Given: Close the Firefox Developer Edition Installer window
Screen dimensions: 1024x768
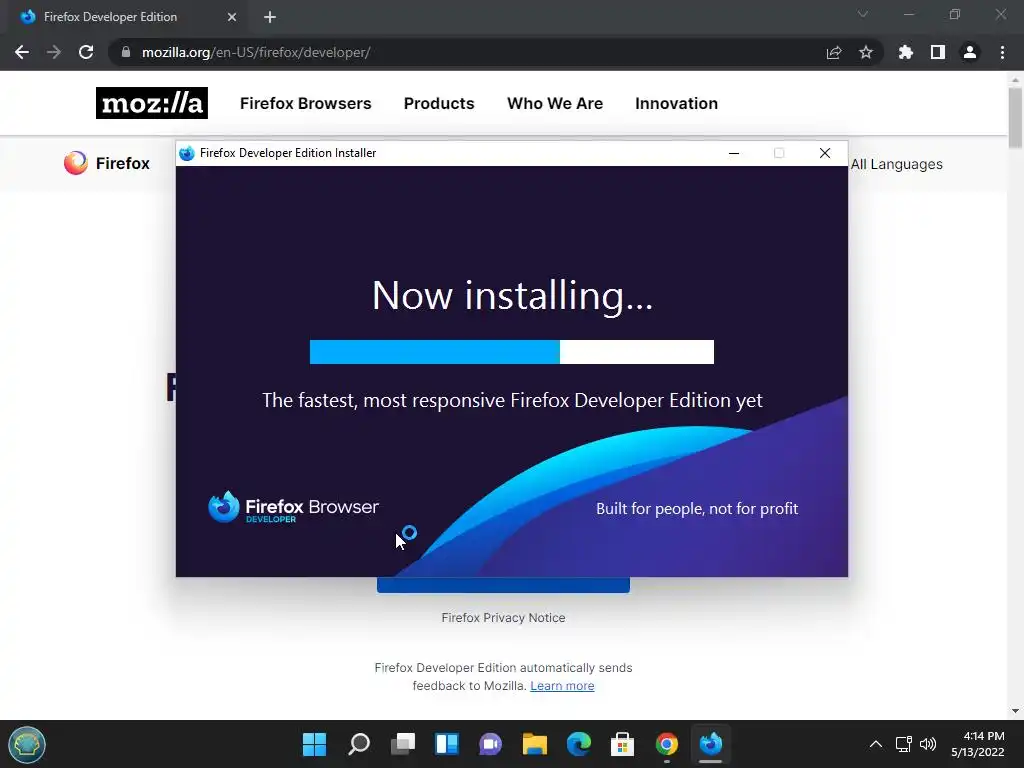Looking at the screenshot, I should click(825, 153).
